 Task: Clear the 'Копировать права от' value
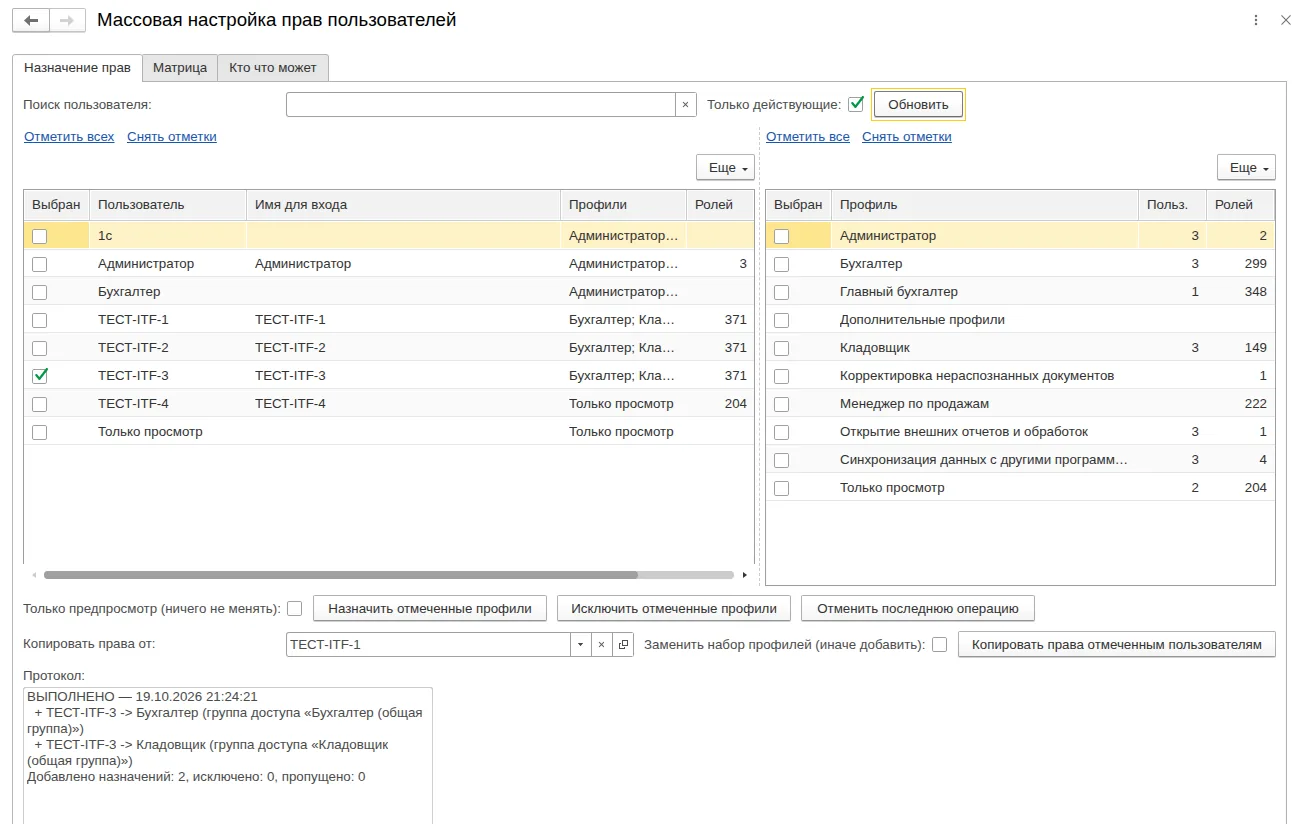(x=601, y=645)
